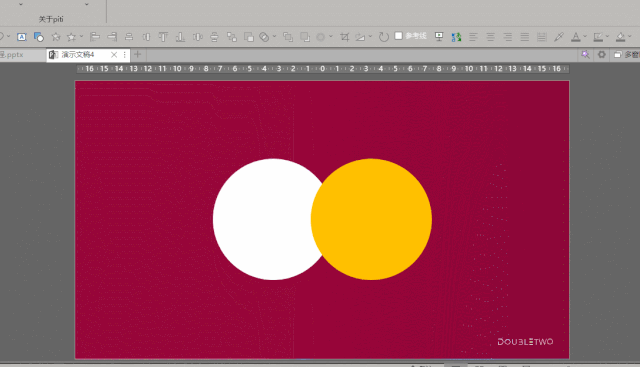Click the rotate/flip triangle icon
640x367 pixels.
(x=360, y=37)
